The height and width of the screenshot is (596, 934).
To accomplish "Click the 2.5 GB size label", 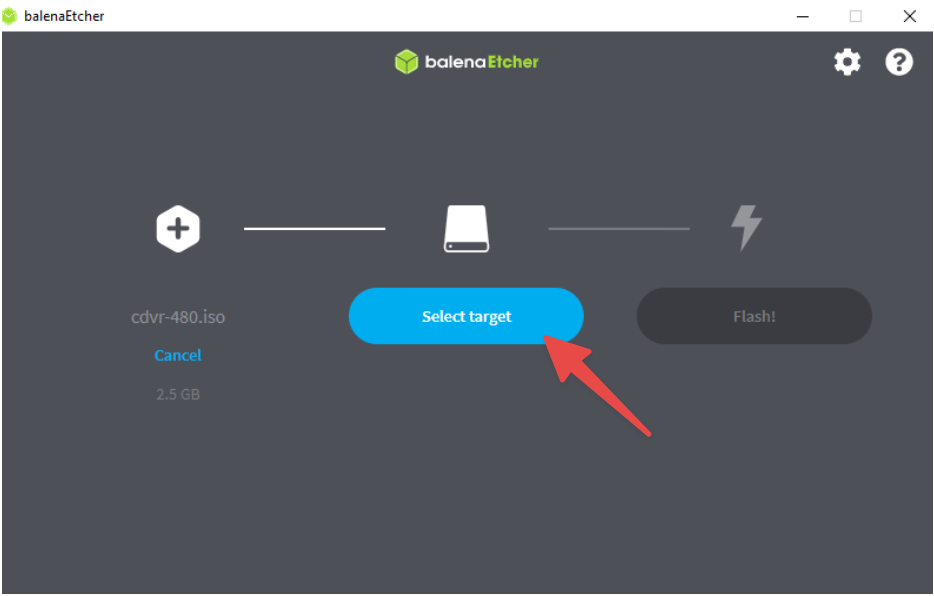I will [x=178, y=394].
